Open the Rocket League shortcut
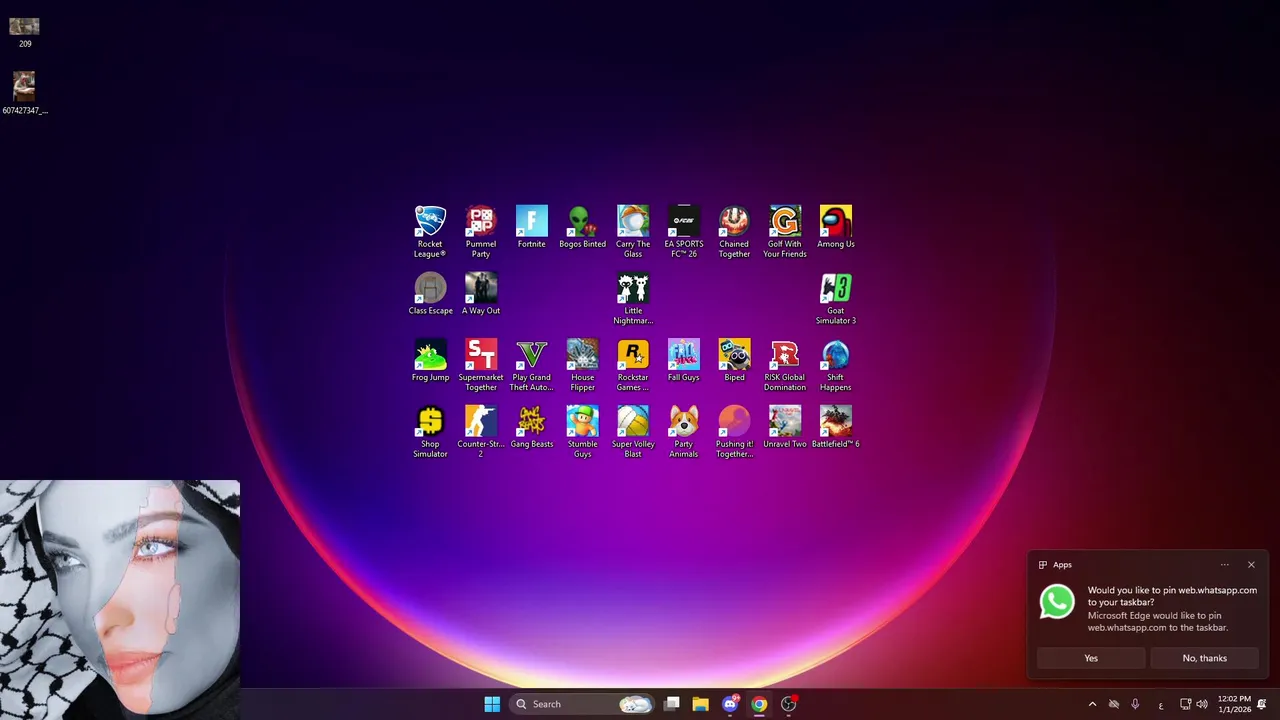 coord(430,231)
